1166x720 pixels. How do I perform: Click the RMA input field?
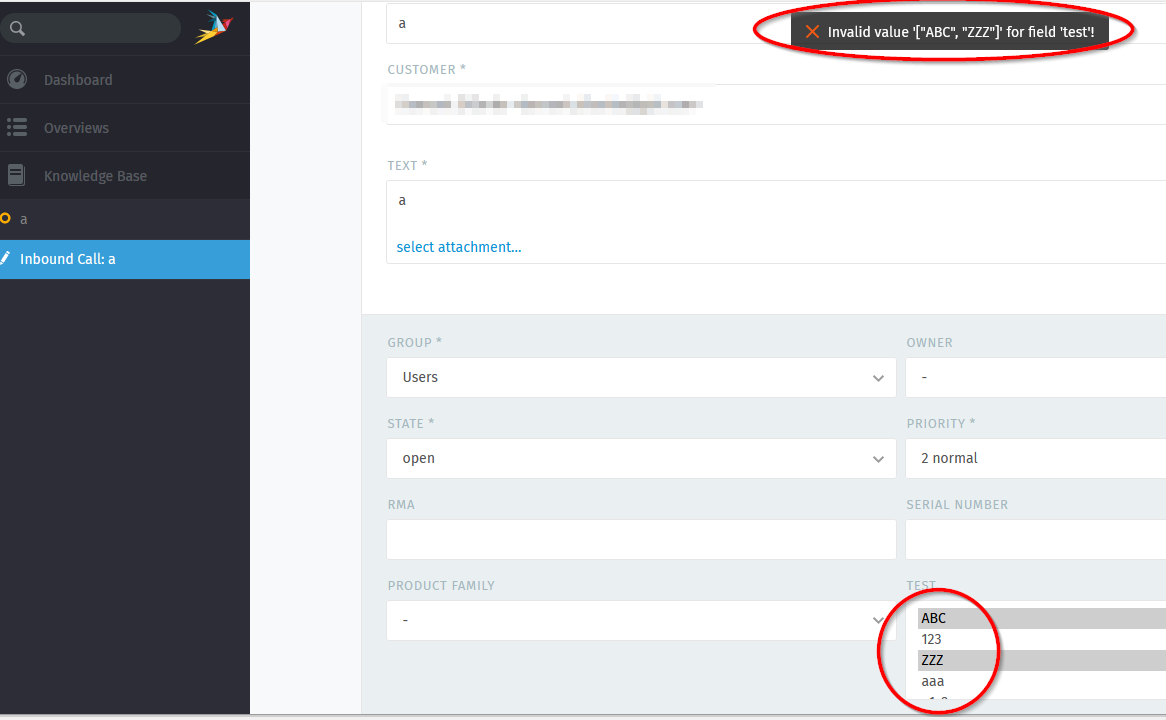[x=641, y=539]
